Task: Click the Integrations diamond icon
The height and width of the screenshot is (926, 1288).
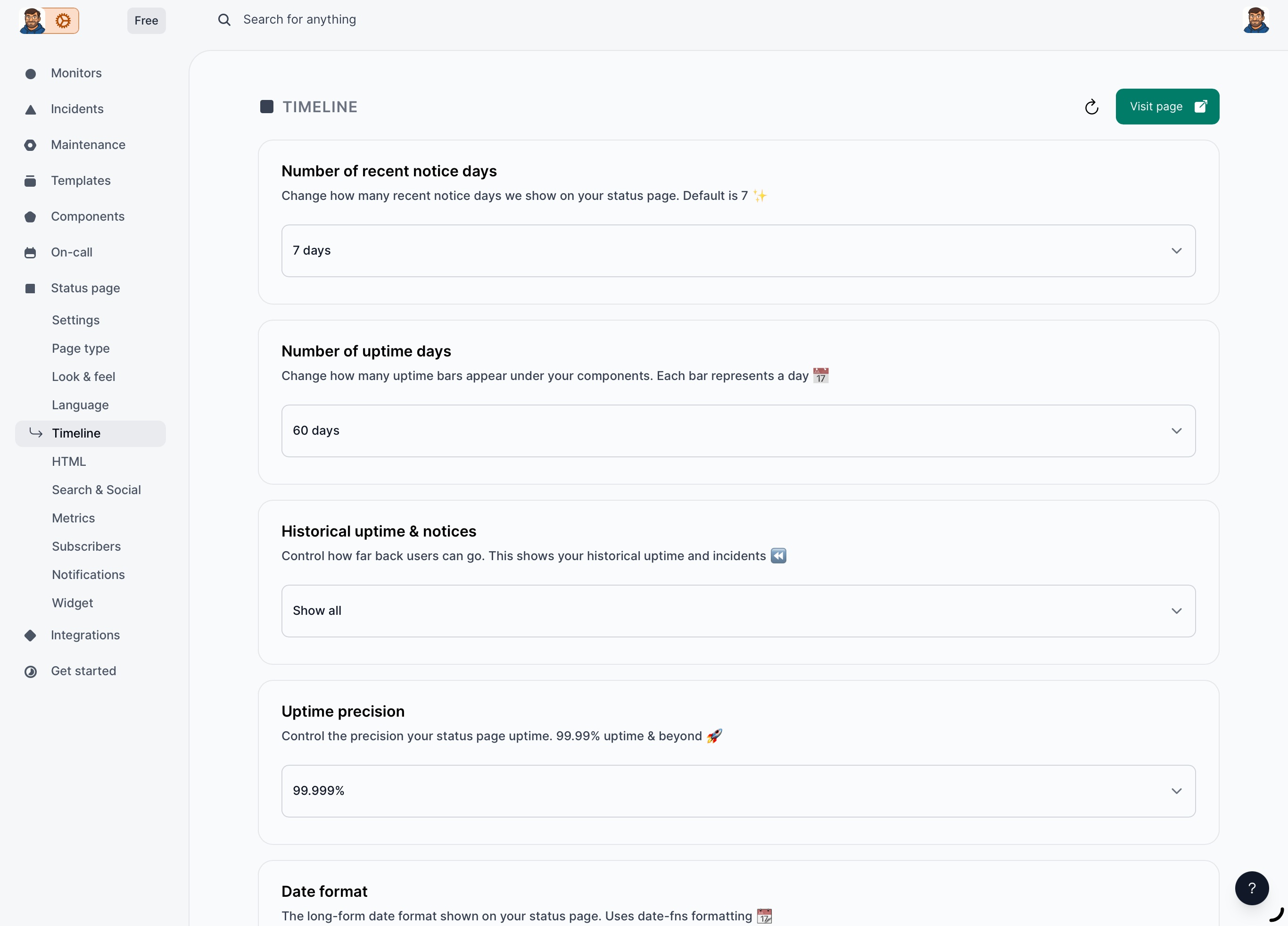Action: [x=31, y=635]
